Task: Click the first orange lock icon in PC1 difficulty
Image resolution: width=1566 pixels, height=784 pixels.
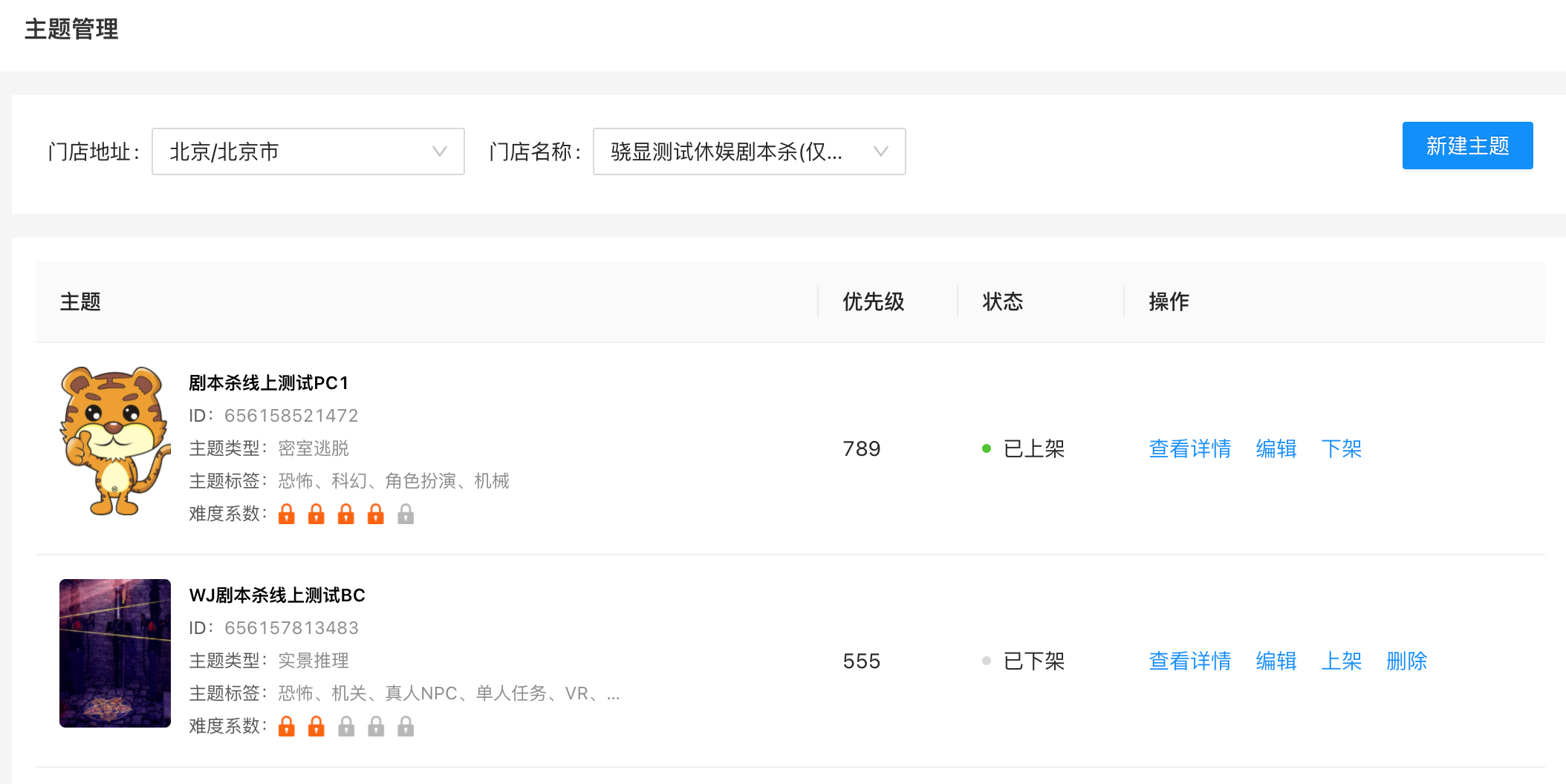Action: pos(287,514)
